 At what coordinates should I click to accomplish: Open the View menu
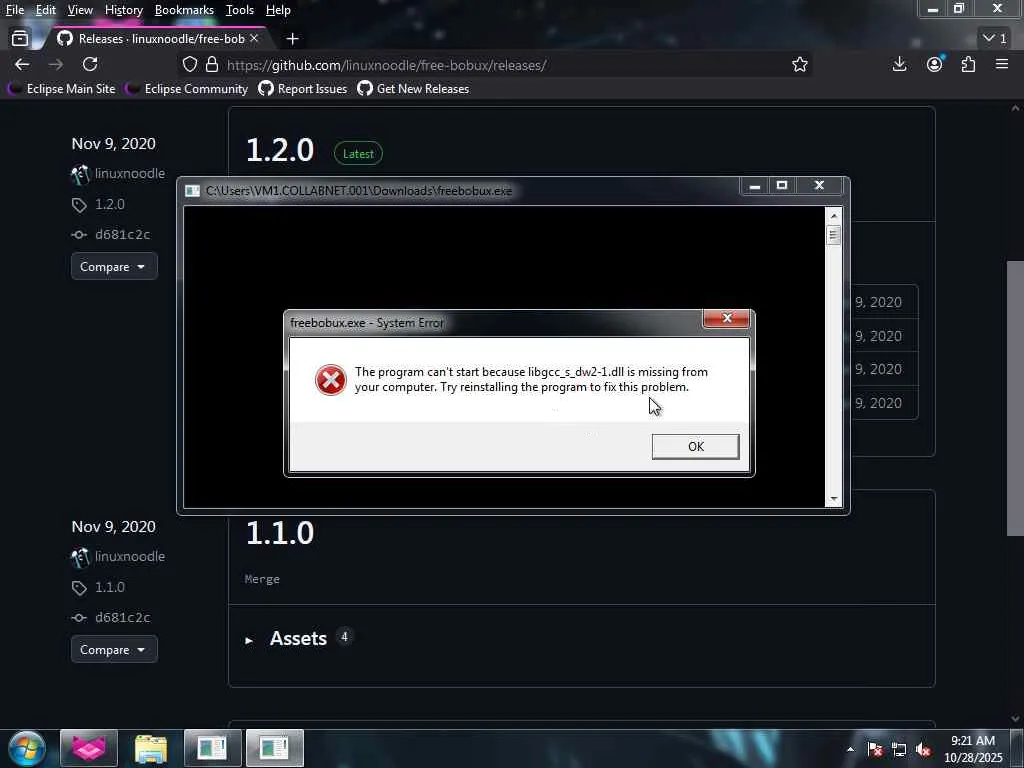(80, 10)
